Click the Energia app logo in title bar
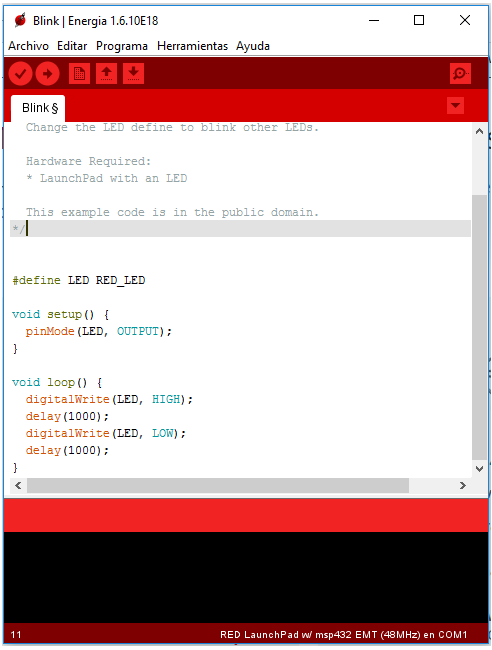 tap(20, 20)
